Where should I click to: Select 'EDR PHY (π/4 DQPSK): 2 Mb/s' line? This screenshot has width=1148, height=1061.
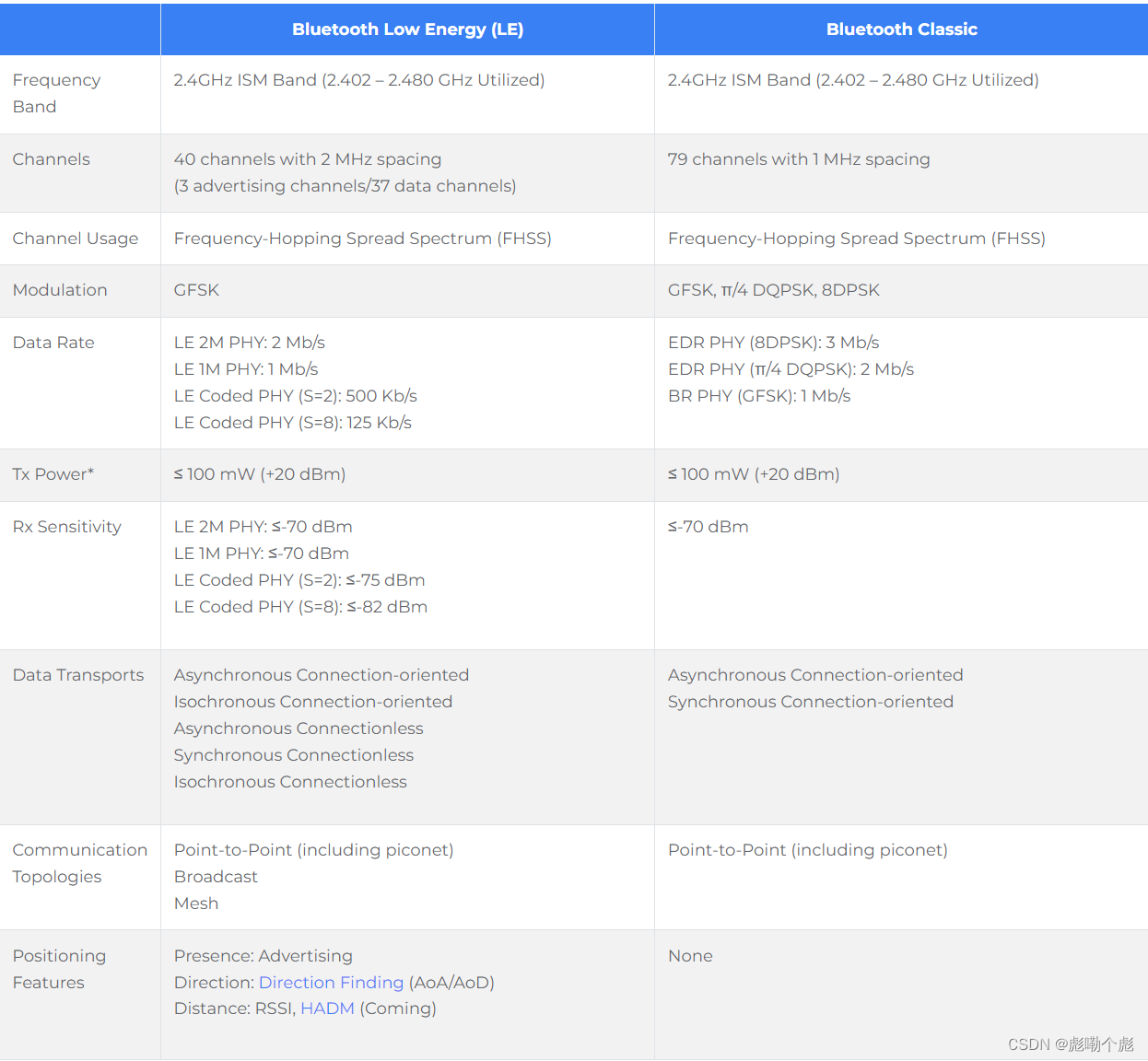coord(791,369)
